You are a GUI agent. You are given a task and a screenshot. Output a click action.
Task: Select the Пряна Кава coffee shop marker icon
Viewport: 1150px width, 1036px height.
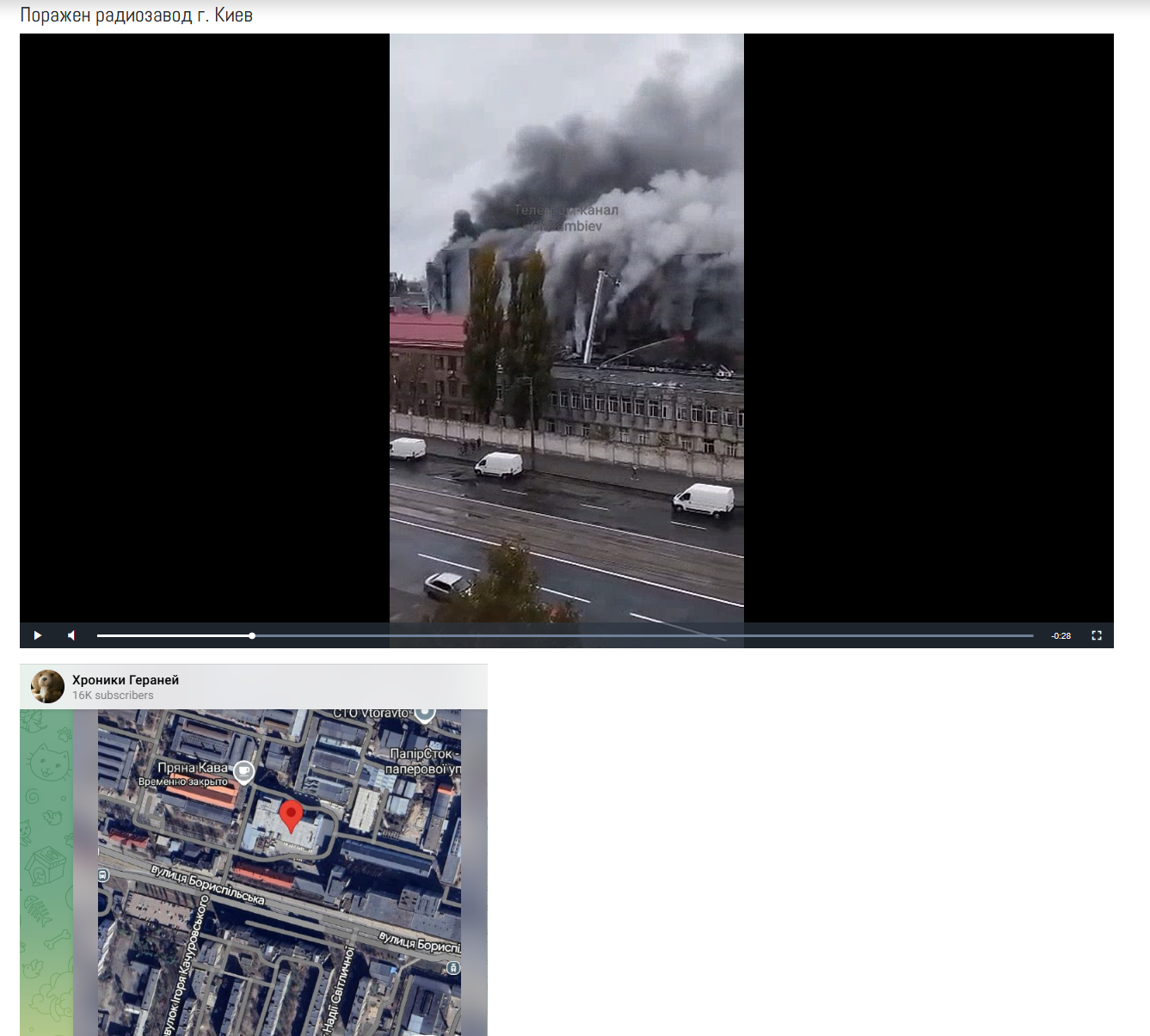tap(244, 771)
